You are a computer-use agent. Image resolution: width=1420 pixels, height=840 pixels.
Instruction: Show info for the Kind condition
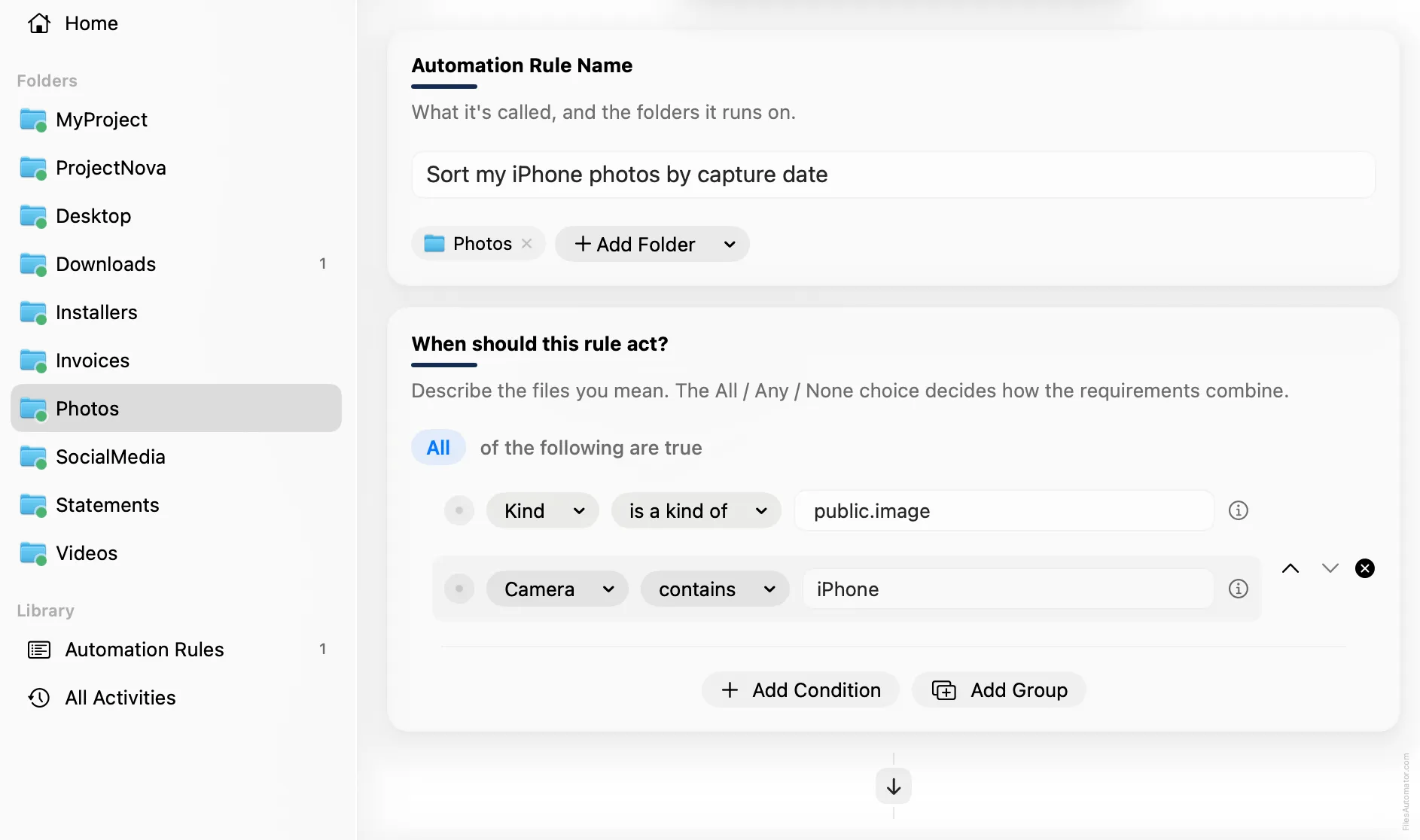[1239, 510]
